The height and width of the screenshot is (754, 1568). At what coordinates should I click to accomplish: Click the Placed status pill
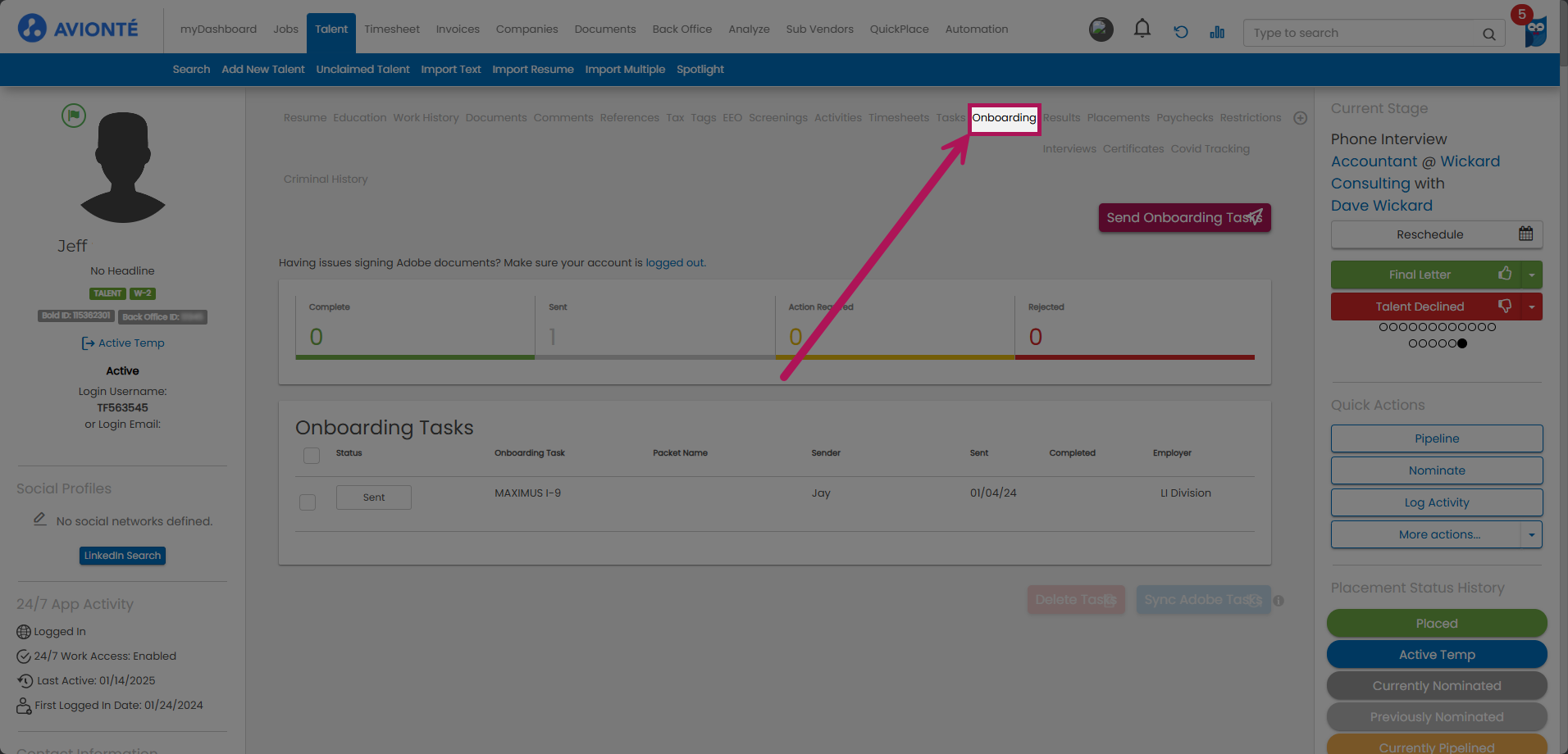coord(1437,624)
